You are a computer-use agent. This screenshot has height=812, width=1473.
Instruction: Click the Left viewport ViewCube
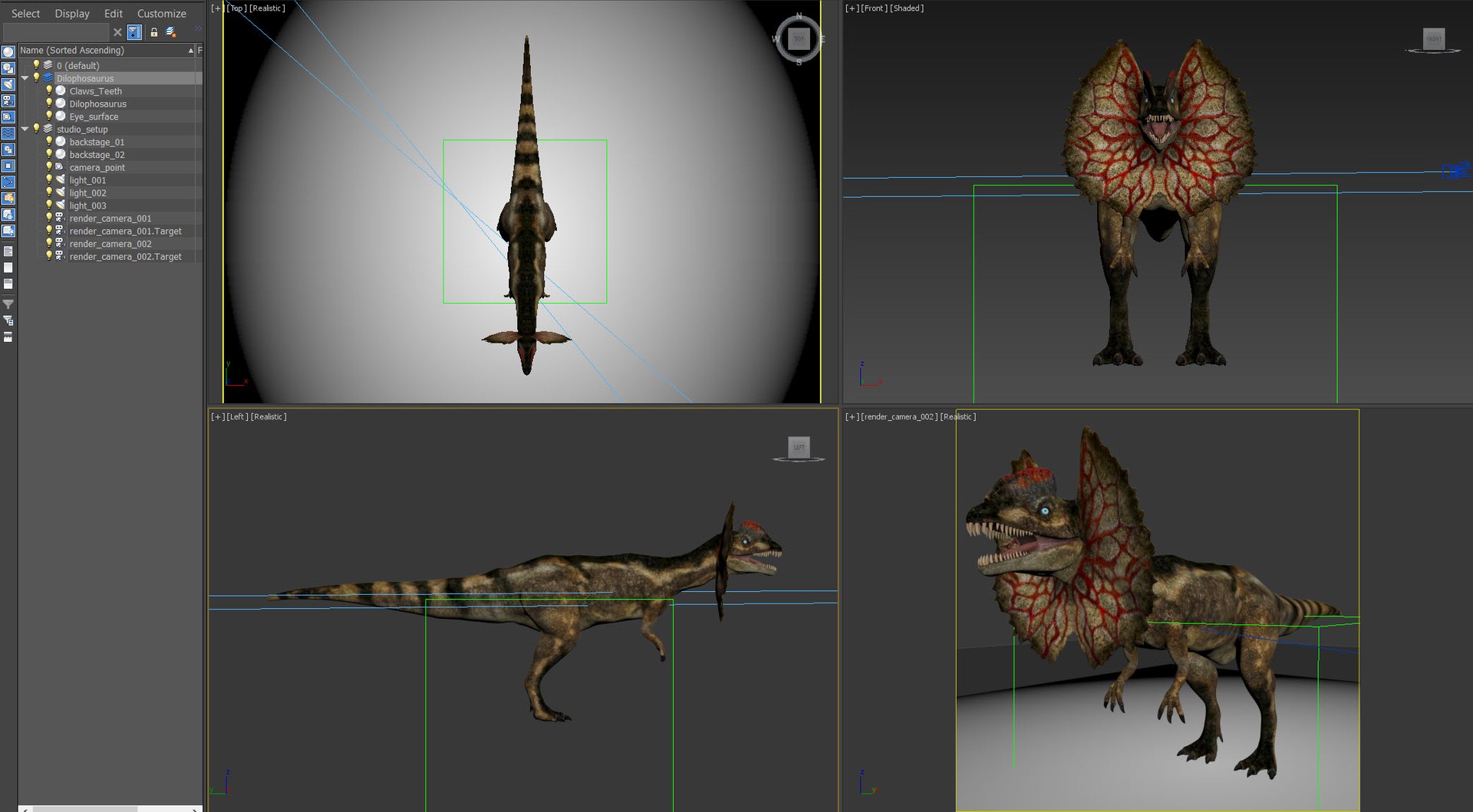tap(799, 448)
